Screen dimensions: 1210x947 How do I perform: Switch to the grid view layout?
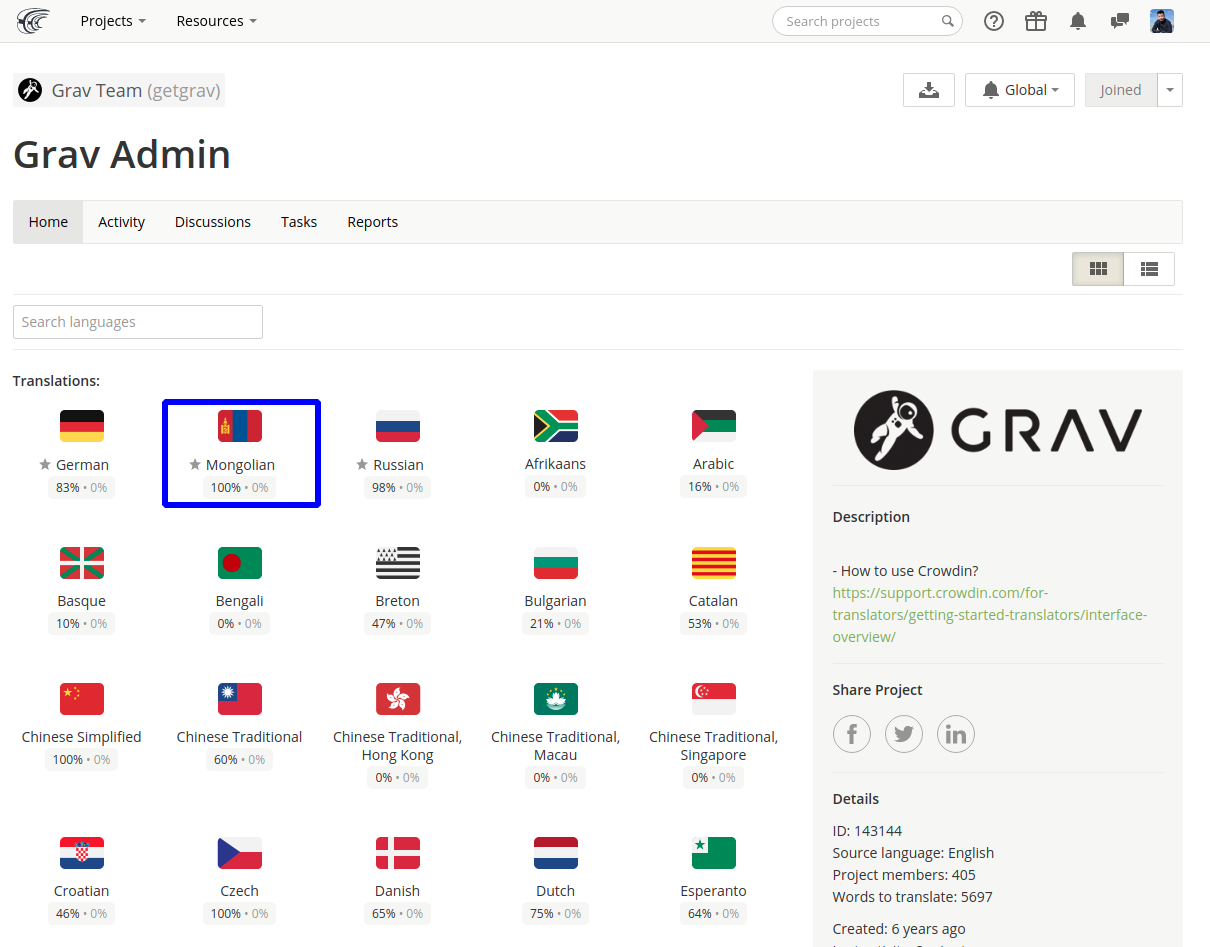[x=1098, y=269]
